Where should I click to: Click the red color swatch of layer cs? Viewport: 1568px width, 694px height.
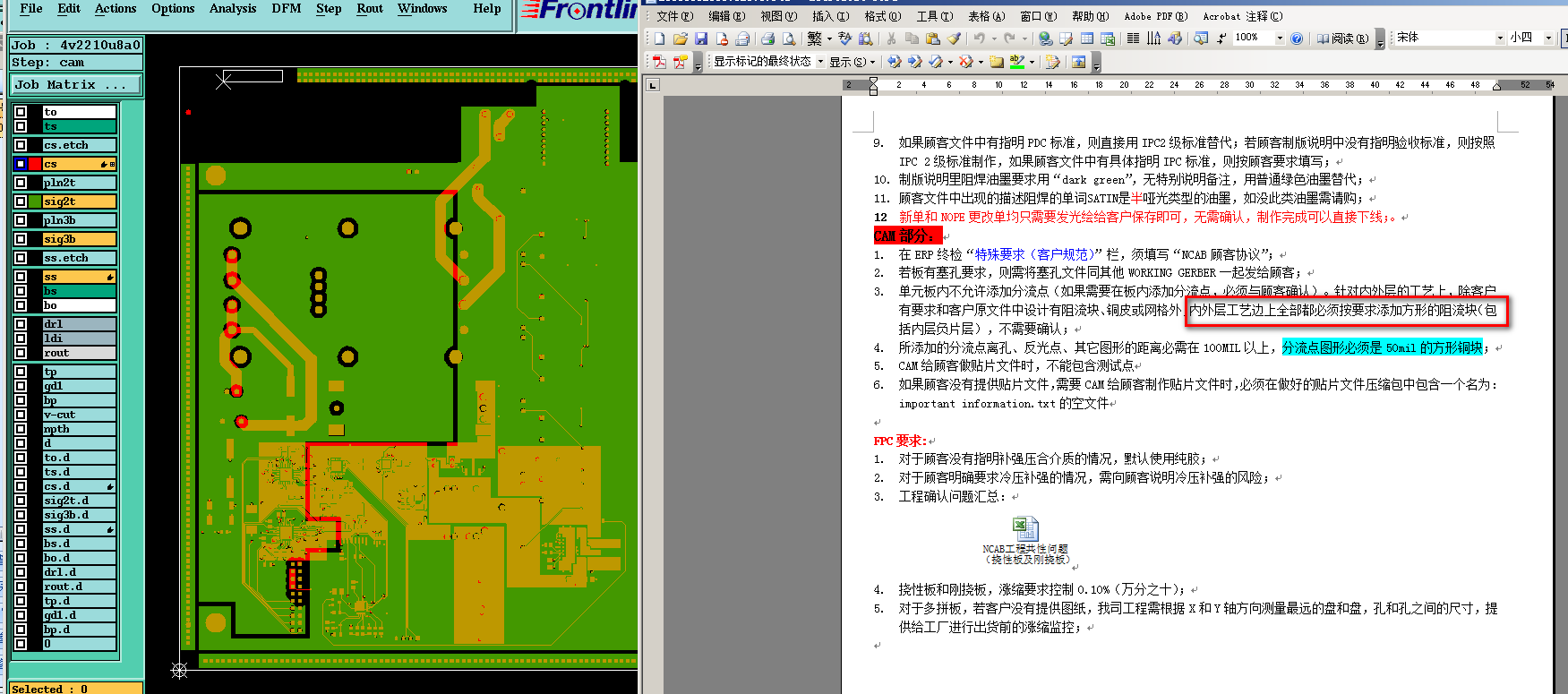(35, 164)
